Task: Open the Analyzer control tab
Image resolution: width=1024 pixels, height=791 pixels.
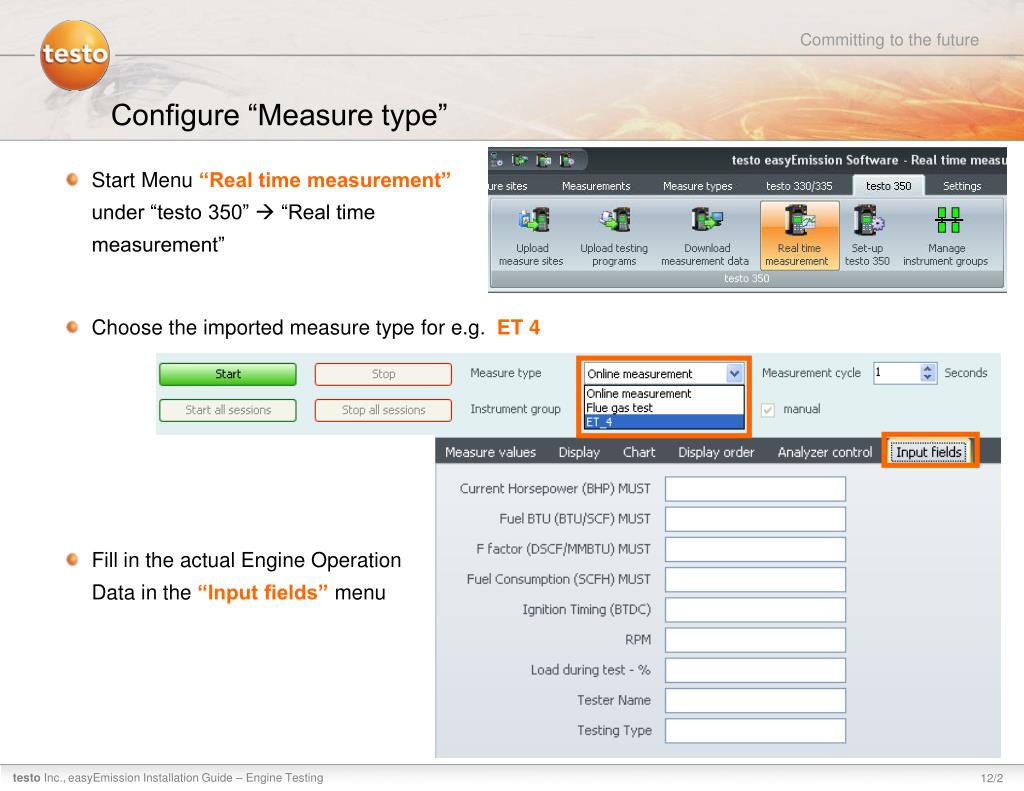Action: point(825,452)
